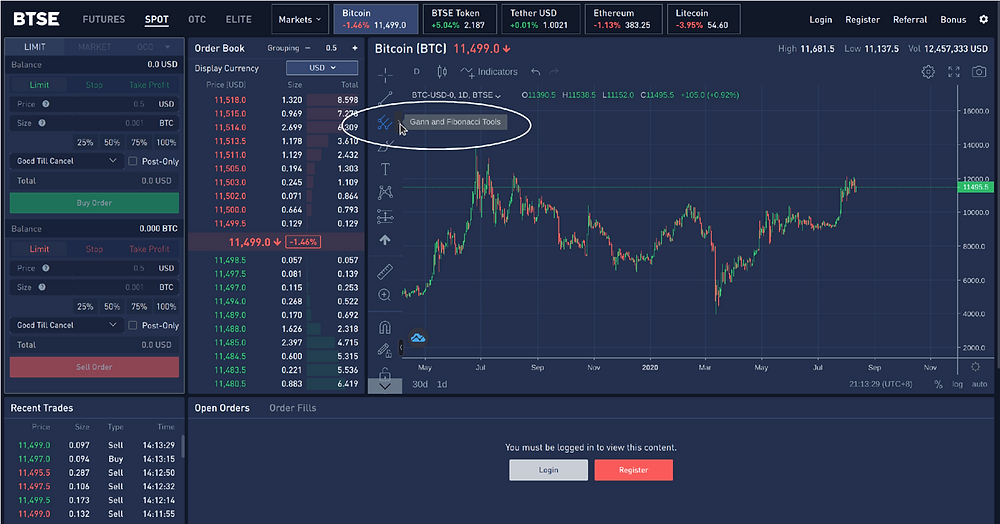This screenshot has width=1000, height=524.
Task: Select 50% size for sell order
Action: point(112,306)
